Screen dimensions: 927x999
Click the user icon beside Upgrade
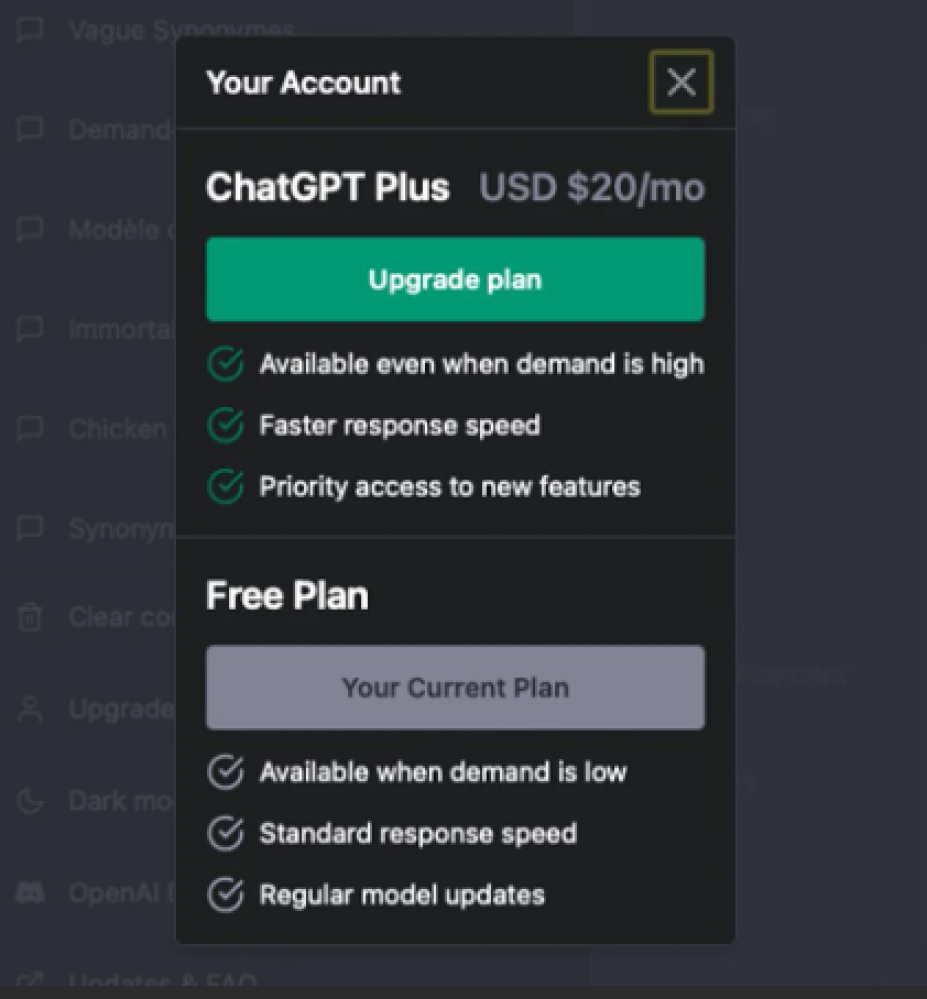pos(29,708)
